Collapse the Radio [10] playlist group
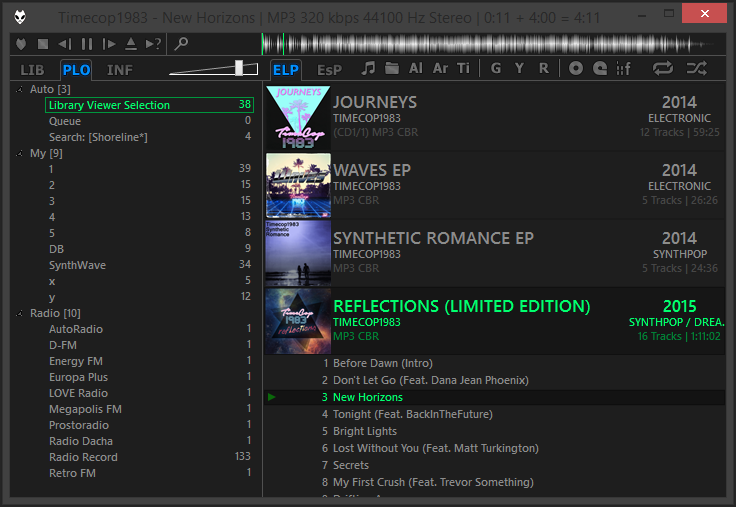The width and height of the screenshot is (736, 507). click(19, 313)
